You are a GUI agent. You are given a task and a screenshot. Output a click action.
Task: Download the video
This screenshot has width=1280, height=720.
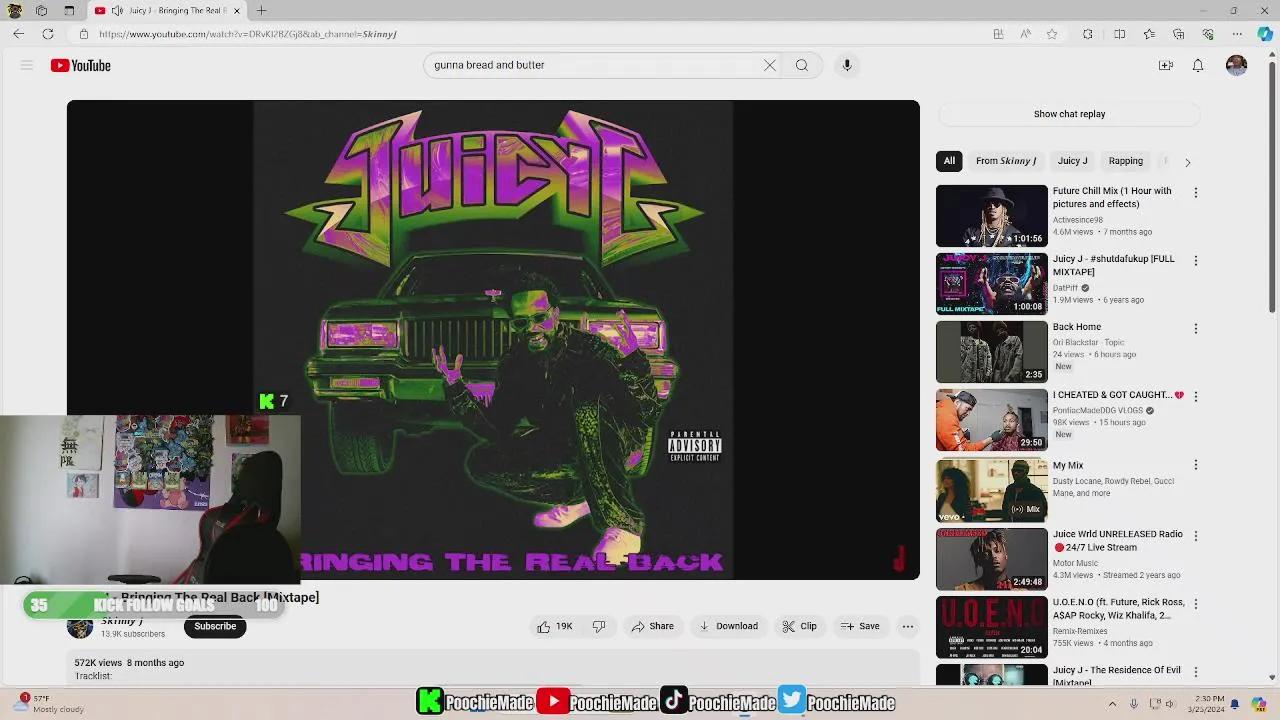click(x=728, y=626)
